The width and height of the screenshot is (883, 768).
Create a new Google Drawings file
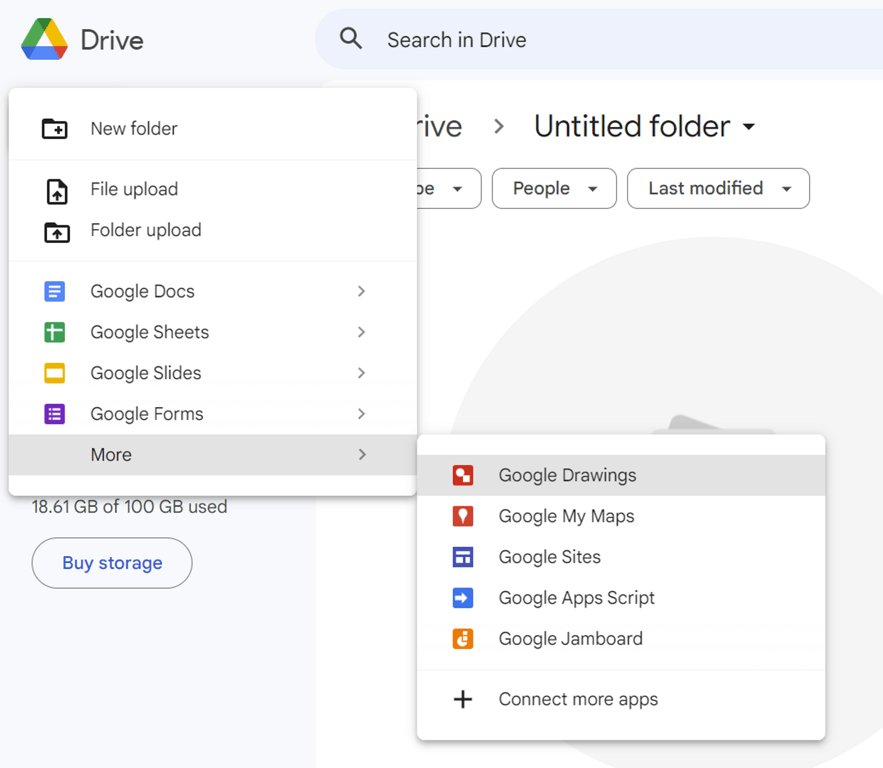click(621, 475)
